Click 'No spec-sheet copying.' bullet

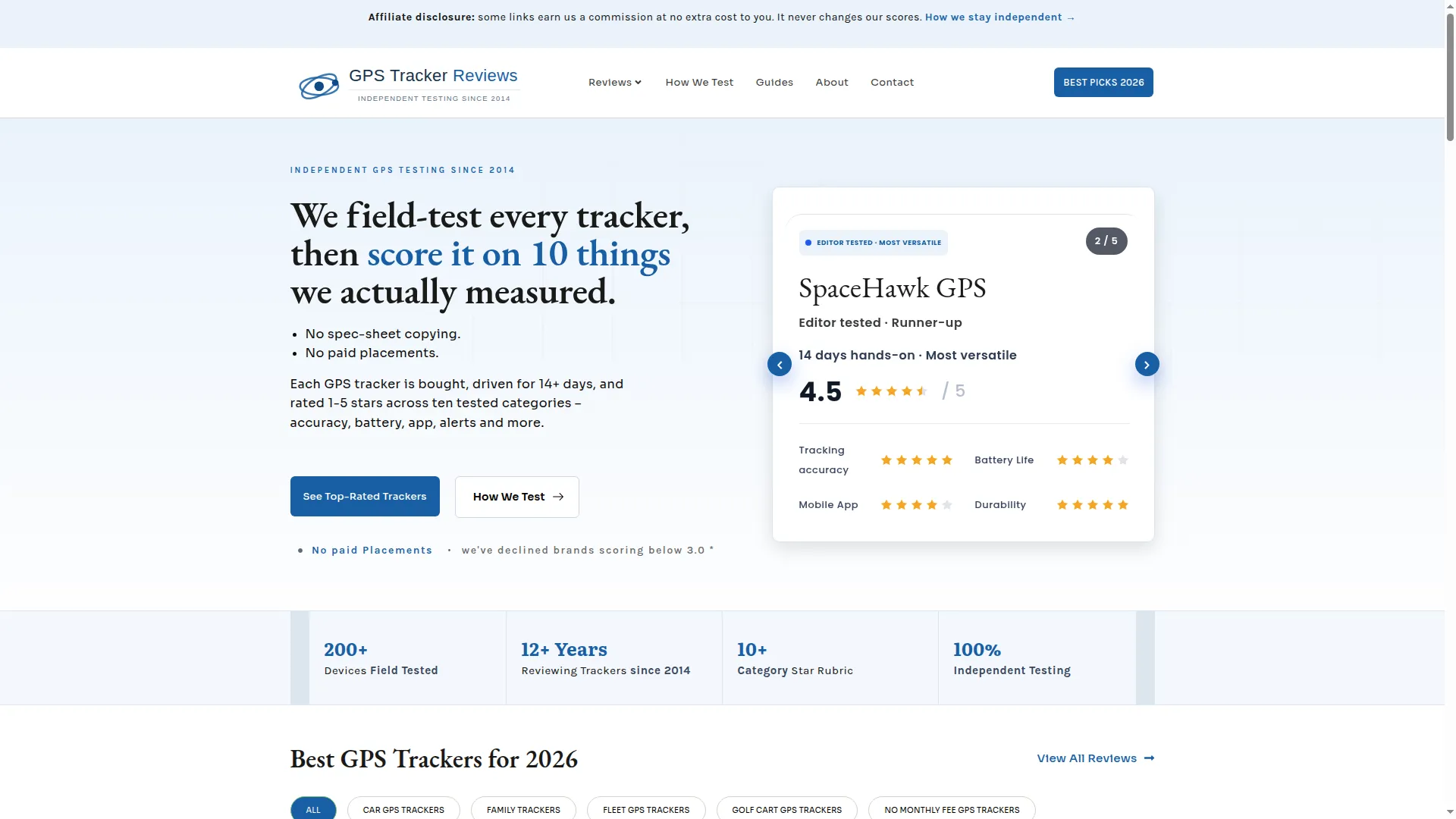click(382, 334)
